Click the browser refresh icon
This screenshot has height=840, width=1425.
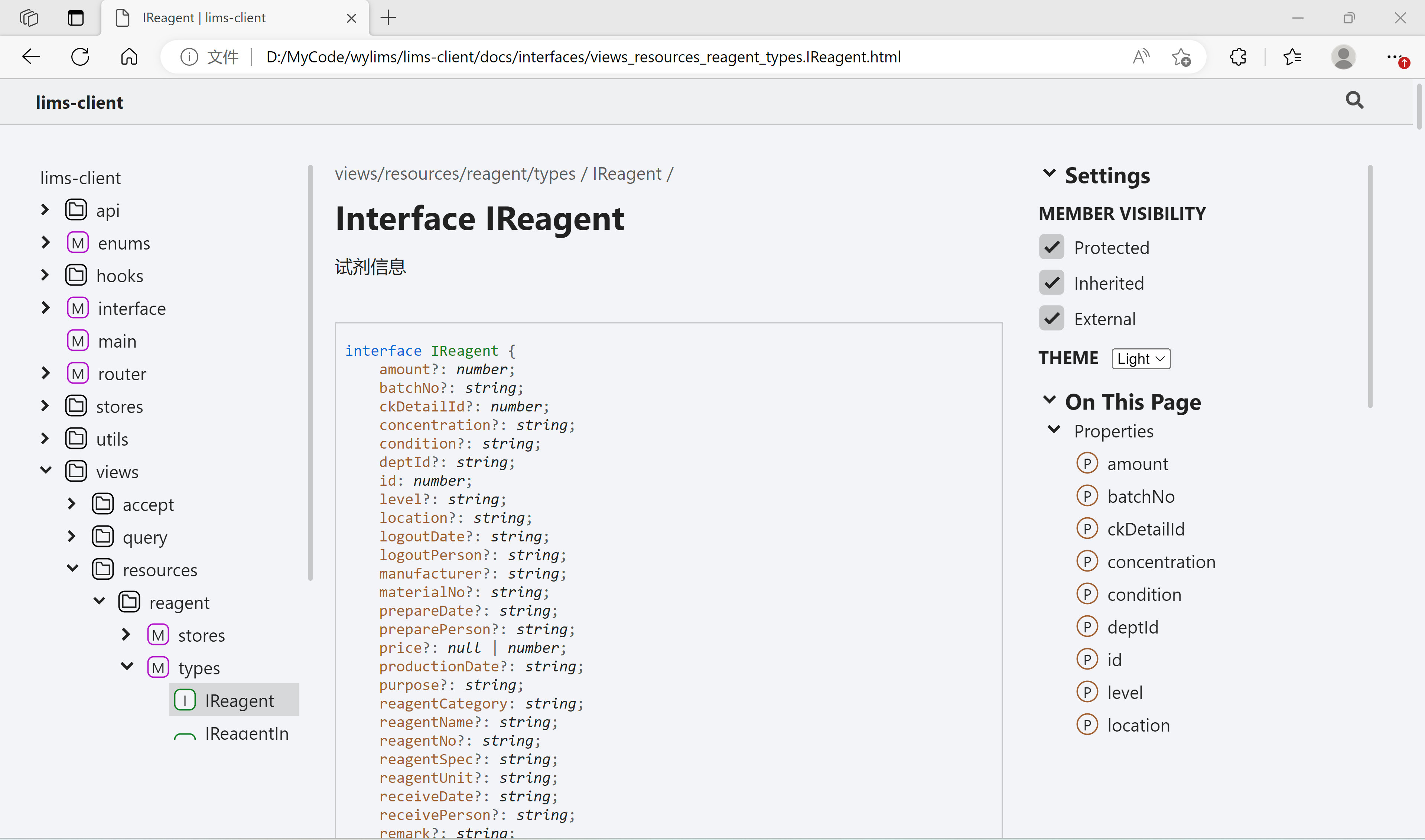click(80, 56)
